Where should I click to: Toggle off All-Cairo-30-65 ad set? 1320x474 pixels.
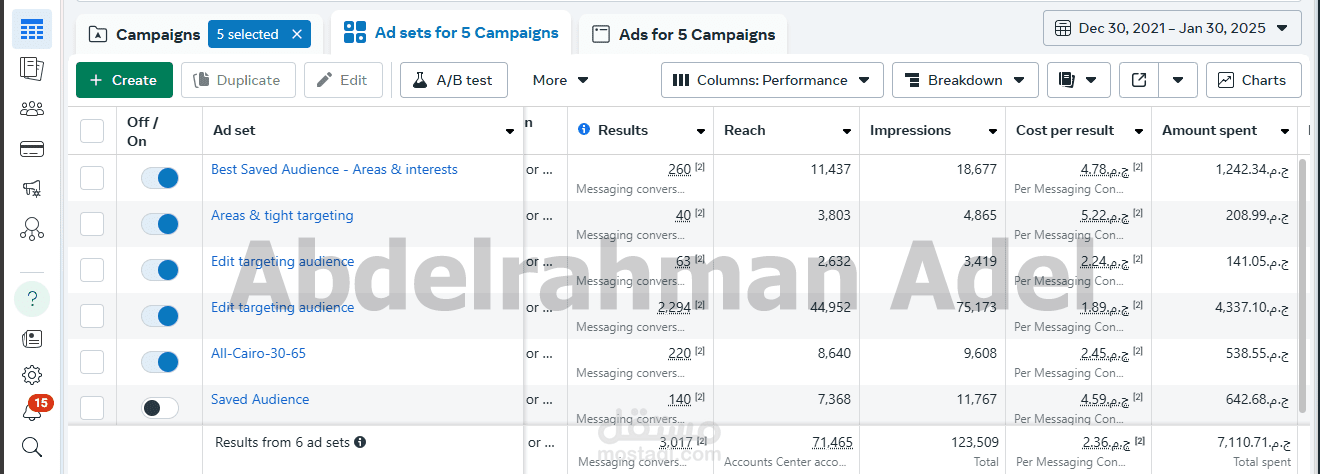pyautogui.click(x=160, y=362)
